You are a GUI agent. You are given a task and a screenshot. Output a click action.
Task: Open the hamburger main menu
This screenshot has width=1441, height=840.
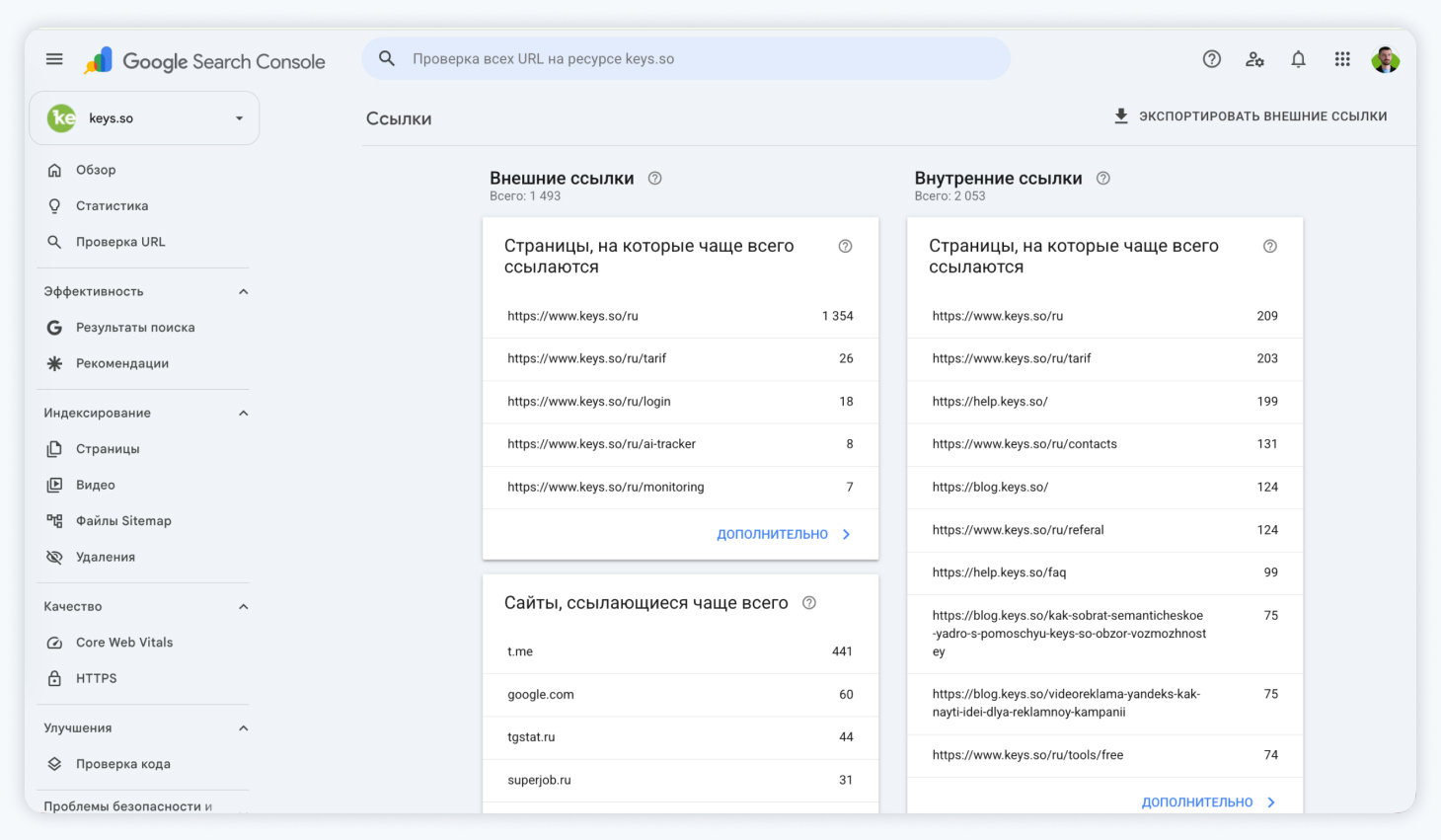pyautogui.click(x=54, y=59)
